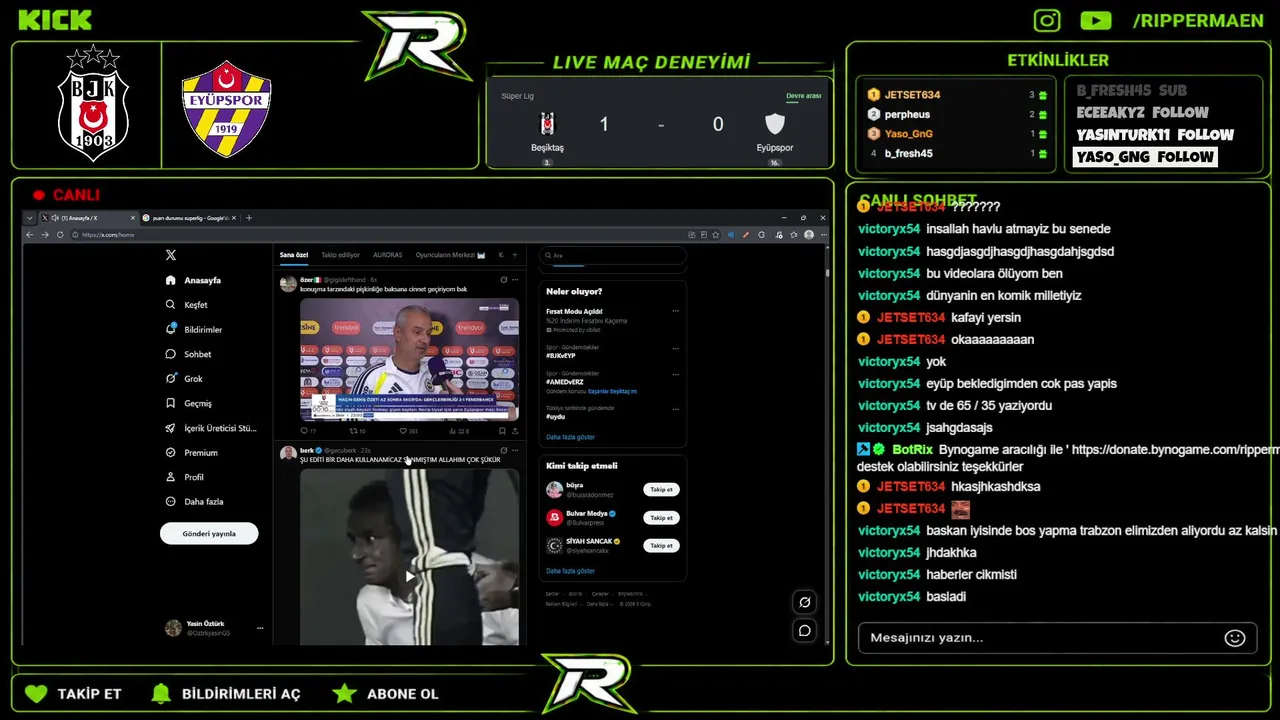Bookmark page with browser star icon
Viewport: 1280px width, 720px height.
click(717, 234)
